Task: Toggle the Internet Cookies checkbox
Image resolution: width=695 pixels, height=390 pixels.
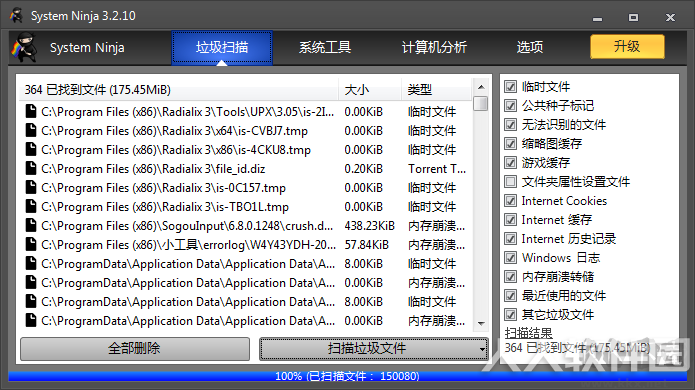Action: (511, 201)
